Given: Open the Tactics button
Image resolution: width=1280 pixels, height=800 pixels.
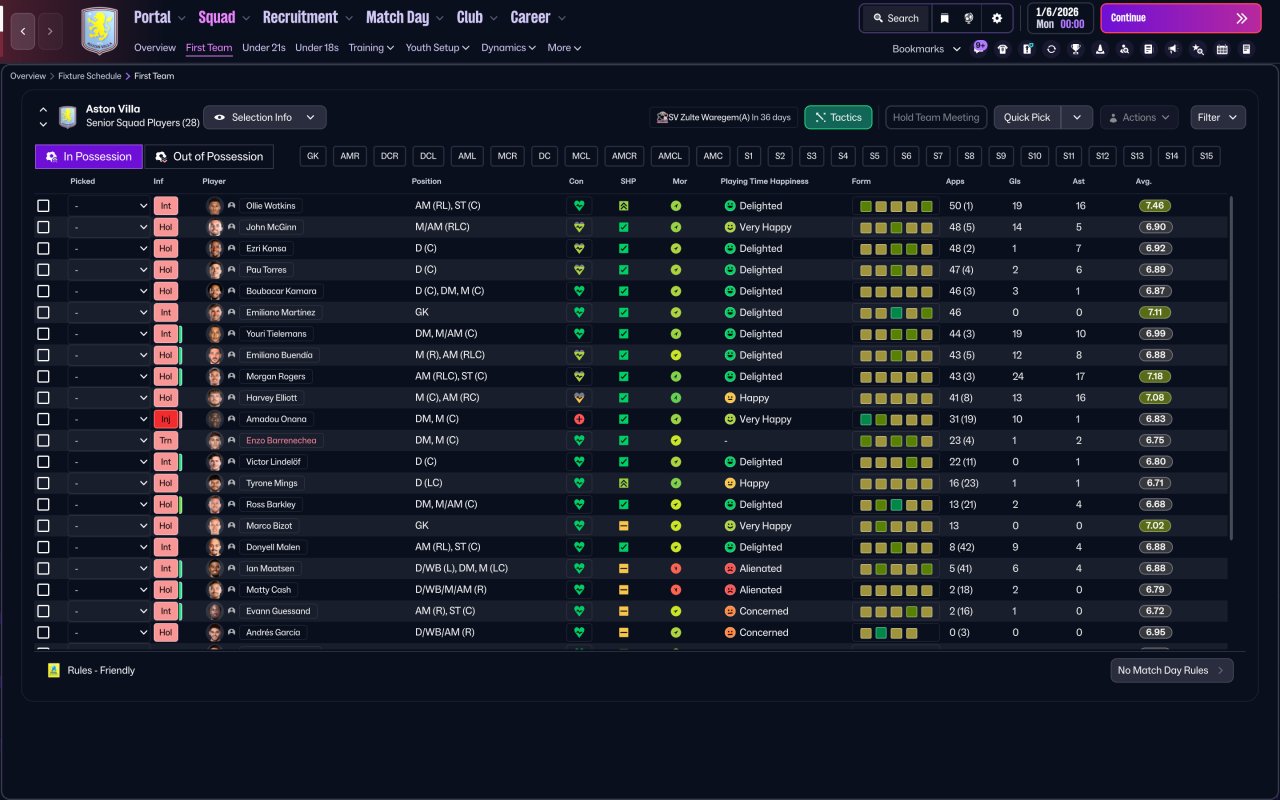Looking at the screenshot, I should tap(838, 117).
